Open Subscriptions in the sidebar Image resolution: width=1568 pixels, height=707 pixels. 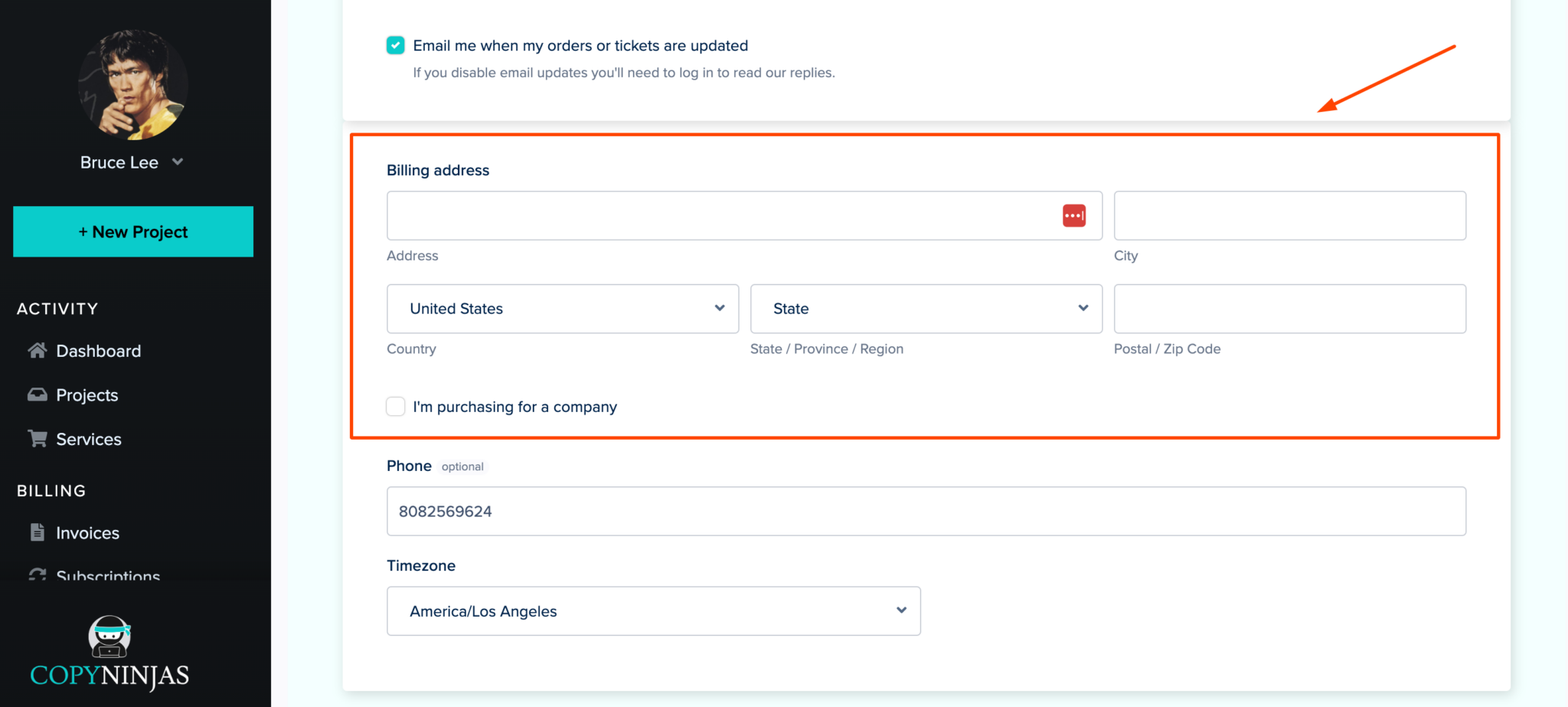tap(108, 574)
